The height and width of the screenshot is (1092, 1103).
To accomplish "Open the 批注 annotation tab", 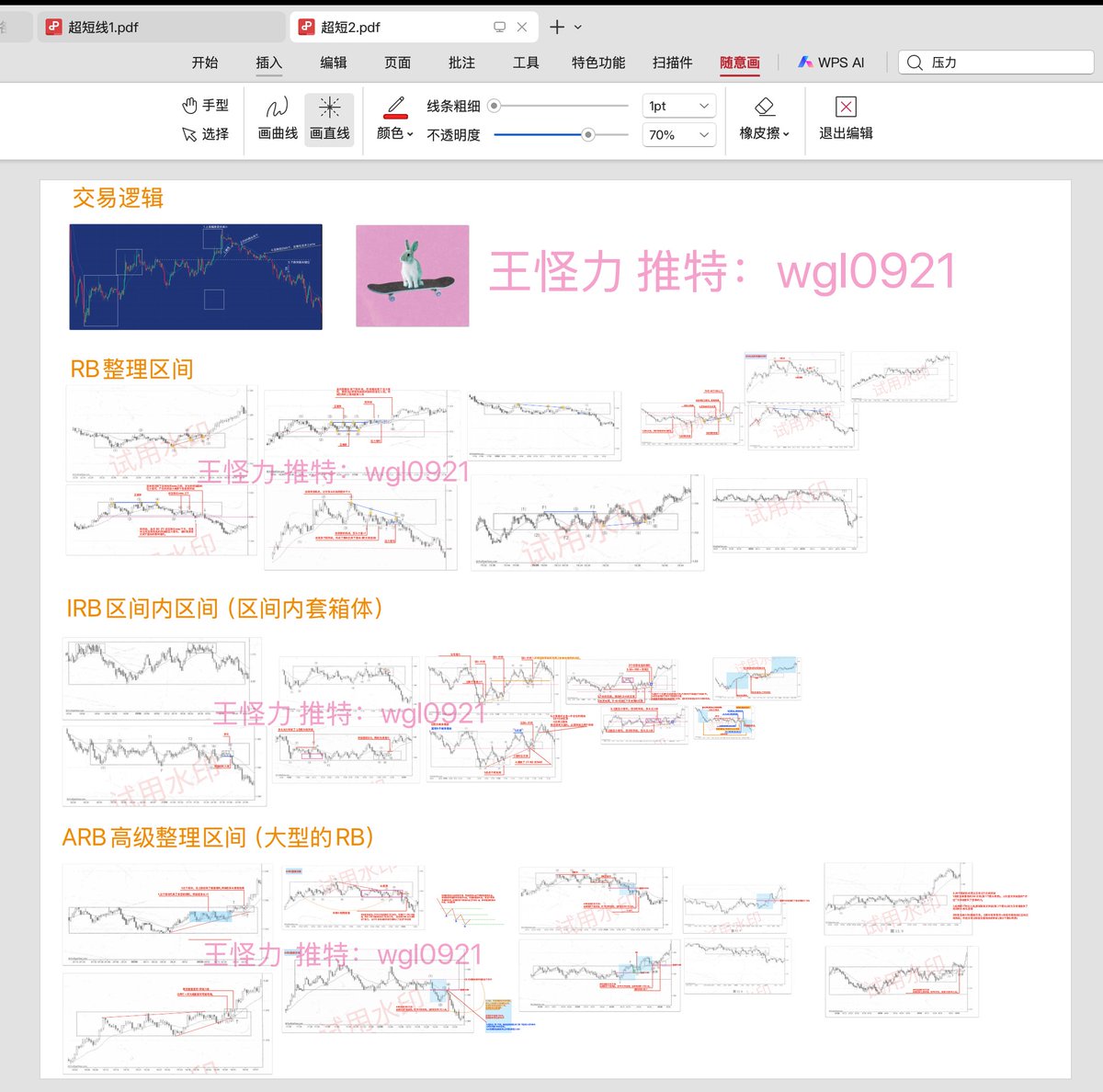I will (461, 63).
